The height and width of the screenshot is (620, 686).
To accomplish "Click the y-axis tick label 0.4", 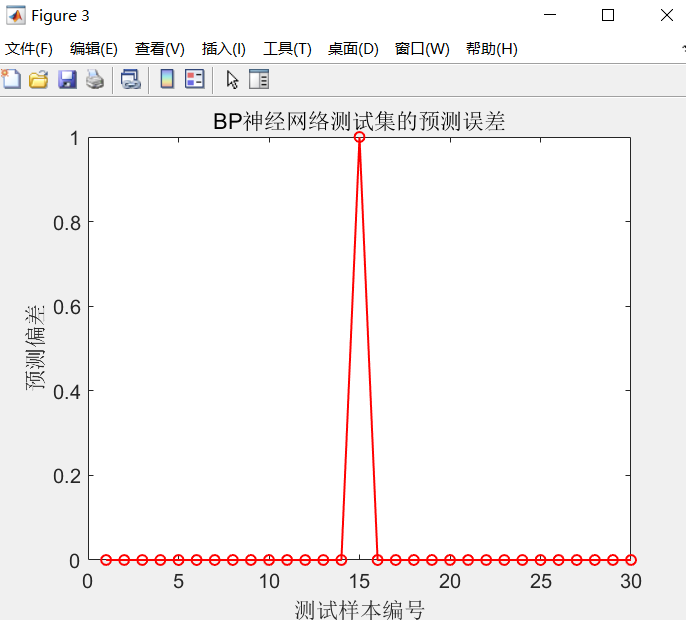I will [x=67, y=392].
